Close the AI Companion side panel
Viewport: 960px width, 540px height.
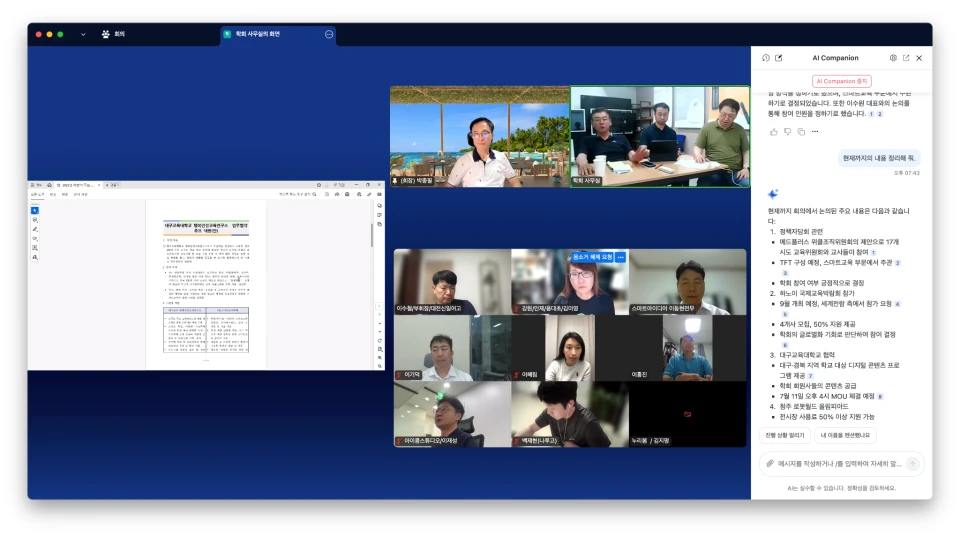coord(919,58)
